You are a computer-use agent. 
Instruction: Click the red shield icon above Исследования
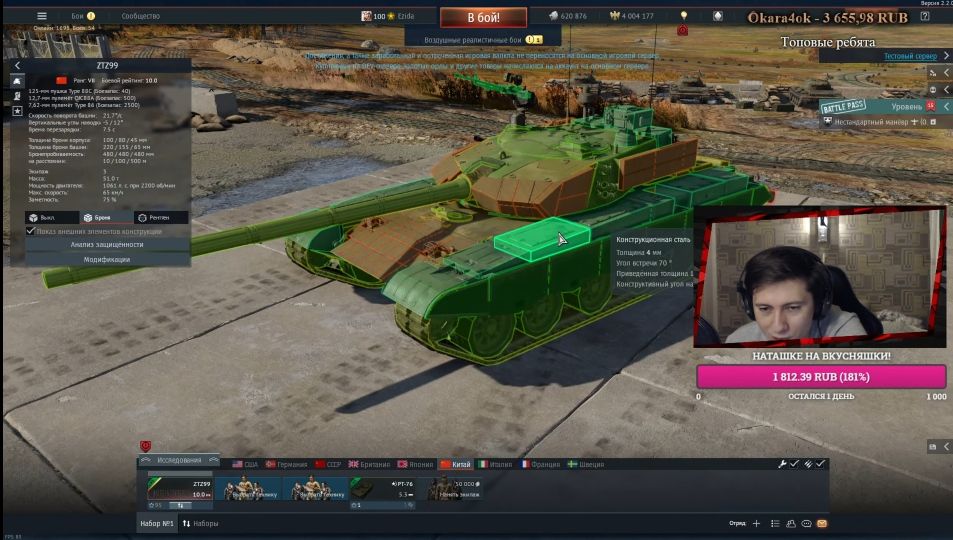coord(145,446)
